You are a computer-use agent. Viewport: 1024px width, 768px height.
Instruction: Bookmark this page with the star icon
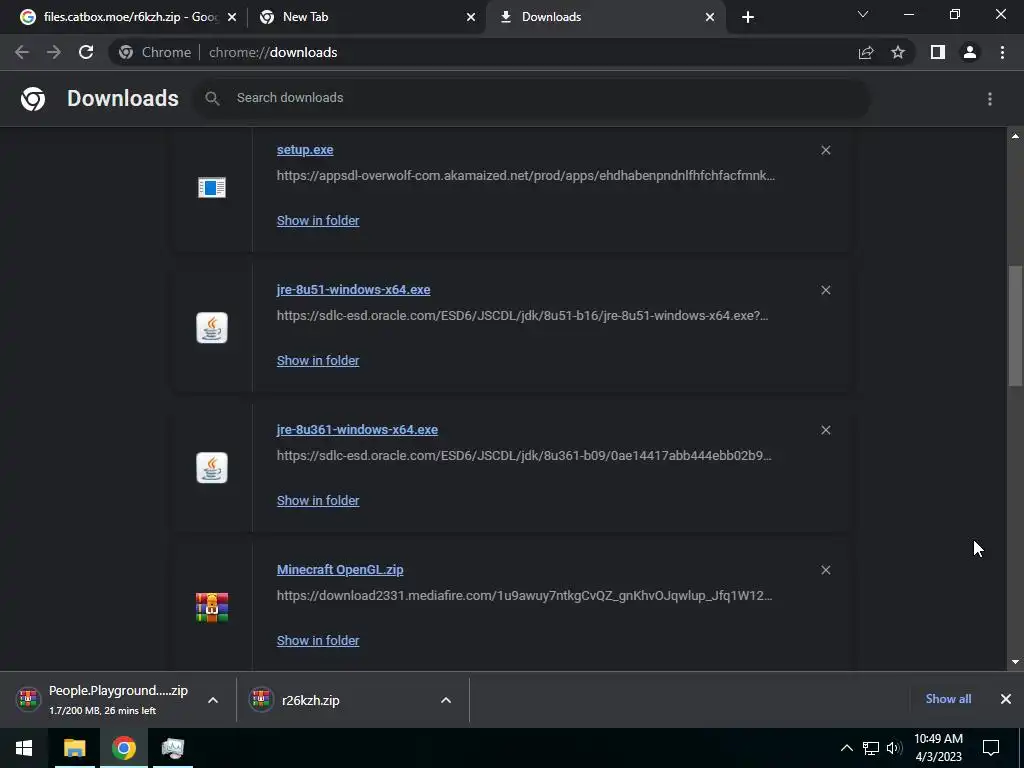coord(898,52)
